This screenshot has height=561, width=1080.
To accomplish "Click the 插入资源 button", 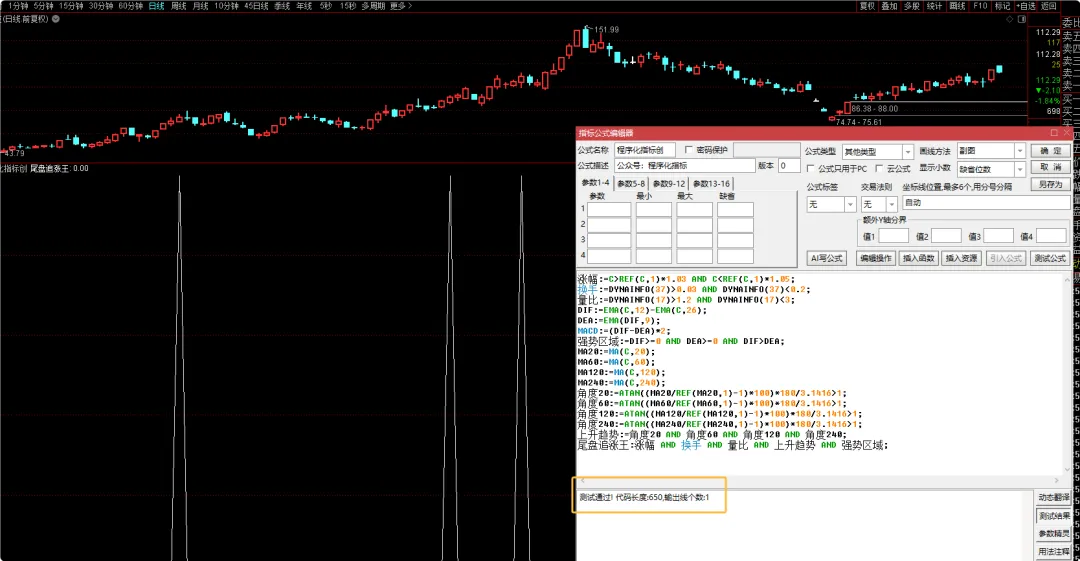I will (x=962, y=258).
